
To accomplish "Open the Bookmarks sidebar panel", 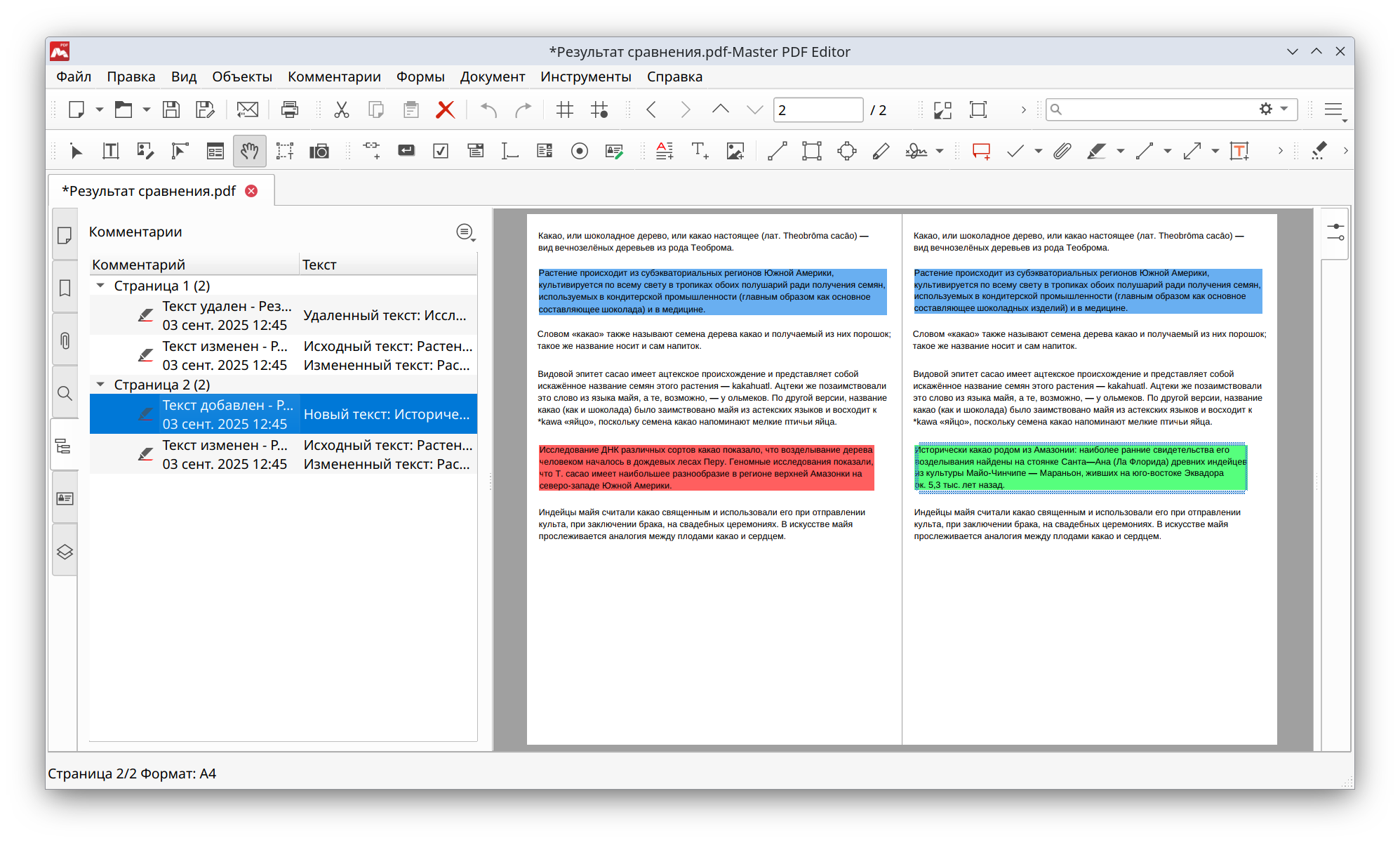I will [65, 288].
